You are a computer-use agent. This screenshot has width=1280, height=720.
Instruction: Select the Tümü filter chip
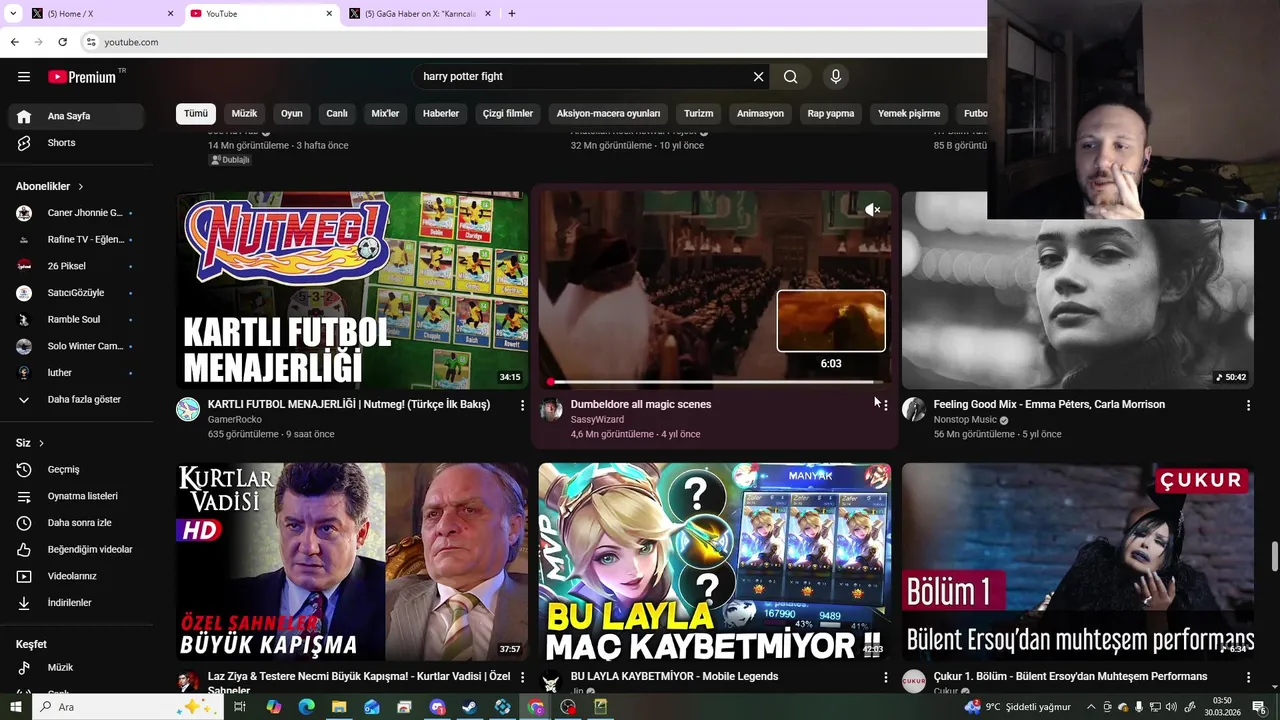(x=196, y=114)
